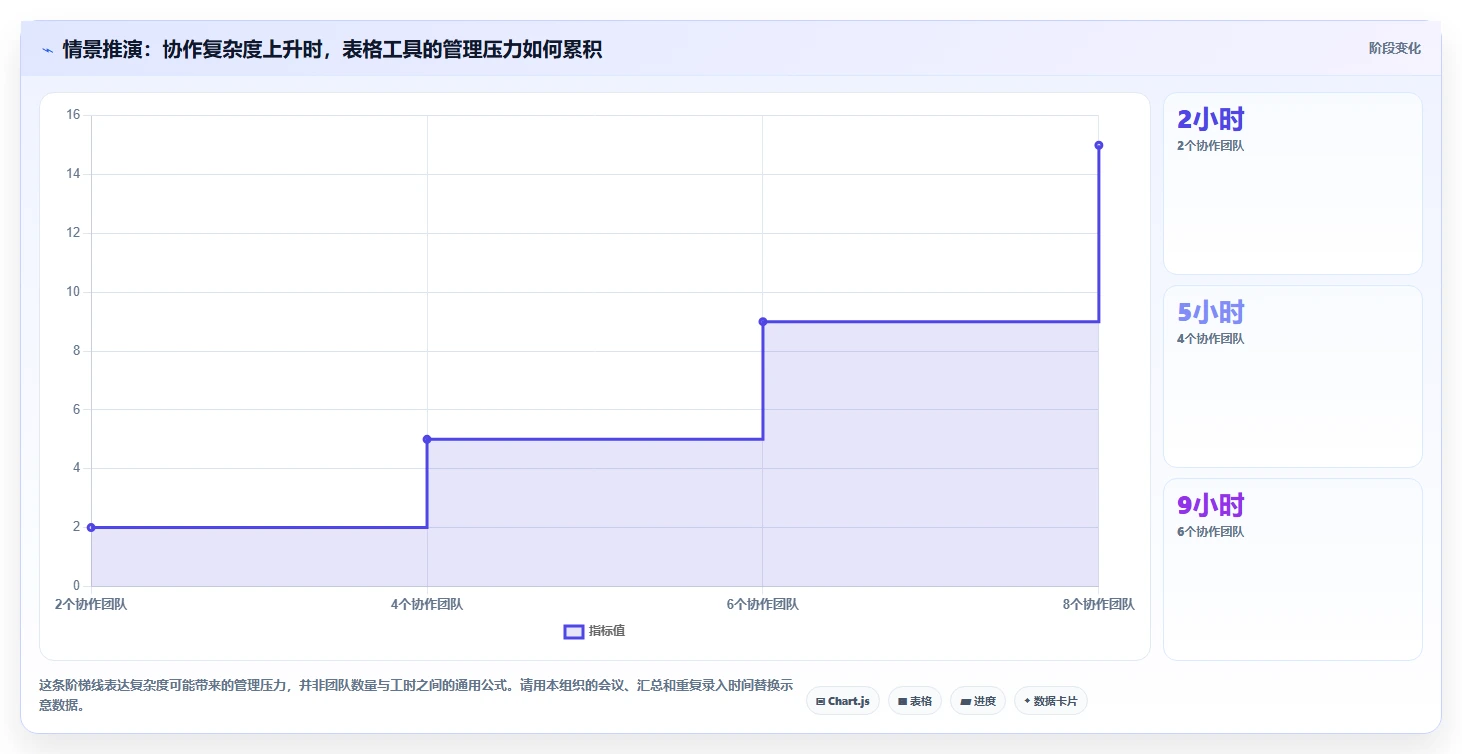
Task: Click the y-axis value 10
Action: tap(73, 292)
